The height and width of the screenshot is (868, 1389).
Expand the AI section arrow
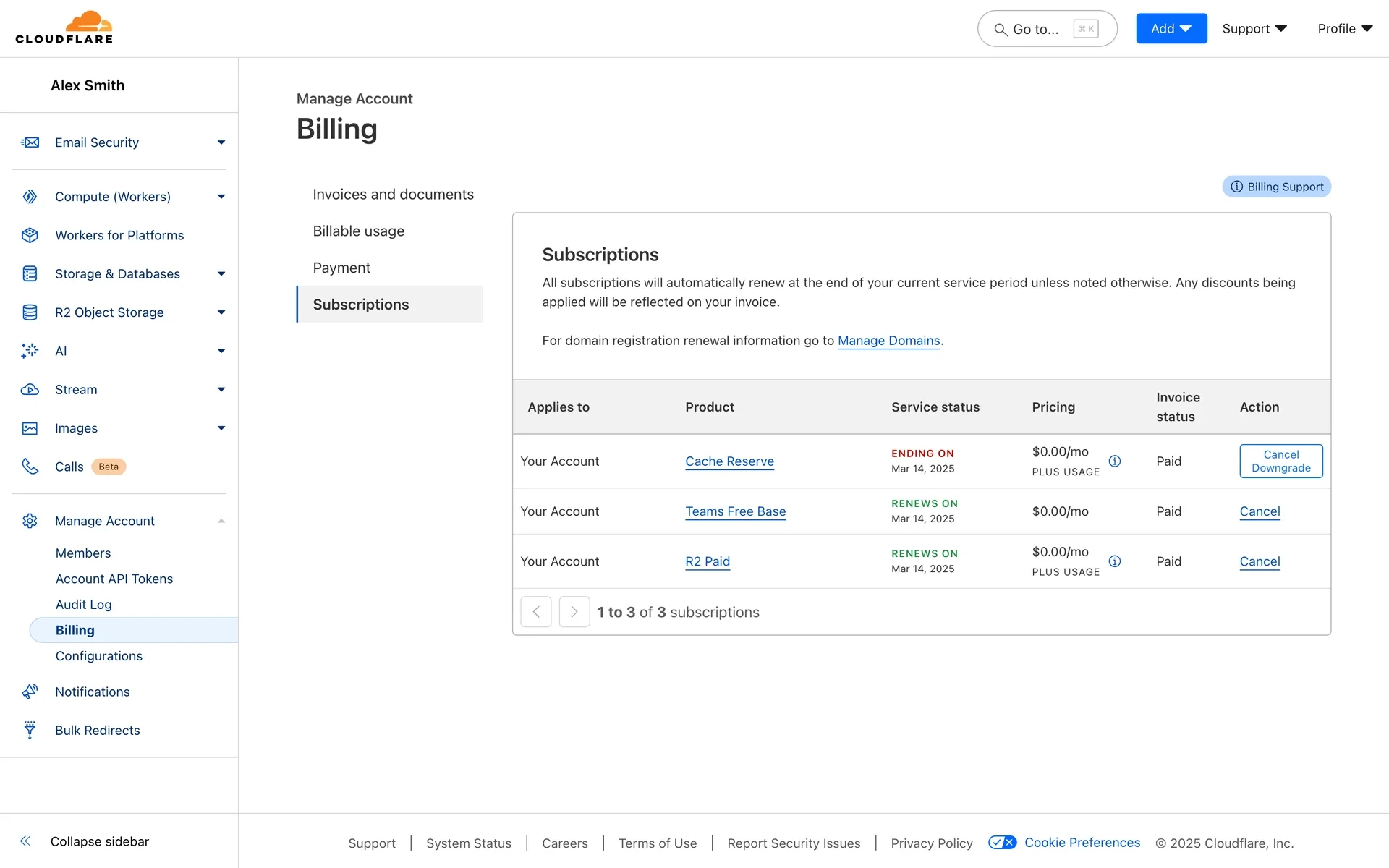221,351
